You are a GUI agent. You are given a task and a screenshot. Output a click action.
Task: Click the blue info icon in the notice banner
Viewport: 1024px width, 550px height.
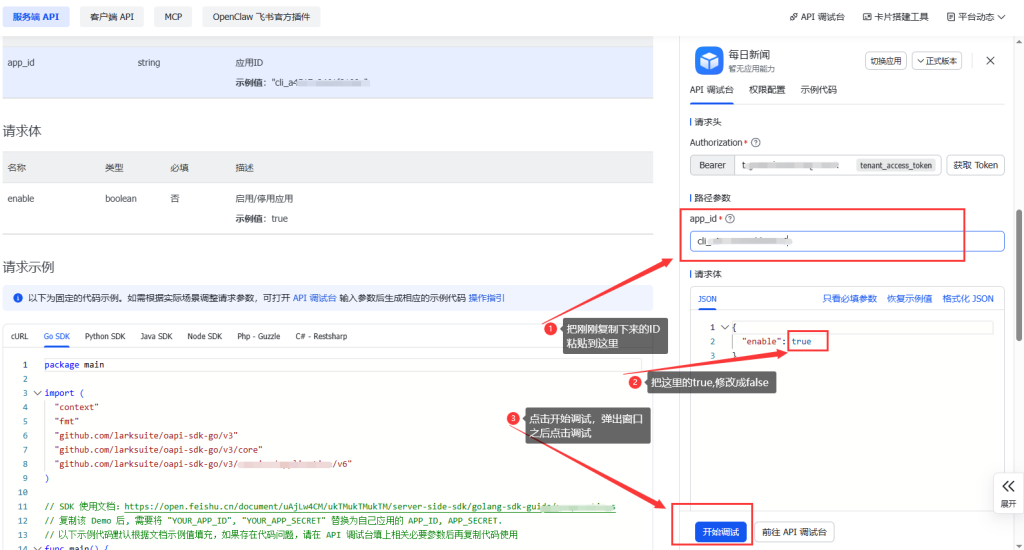(x=17, y=298)
